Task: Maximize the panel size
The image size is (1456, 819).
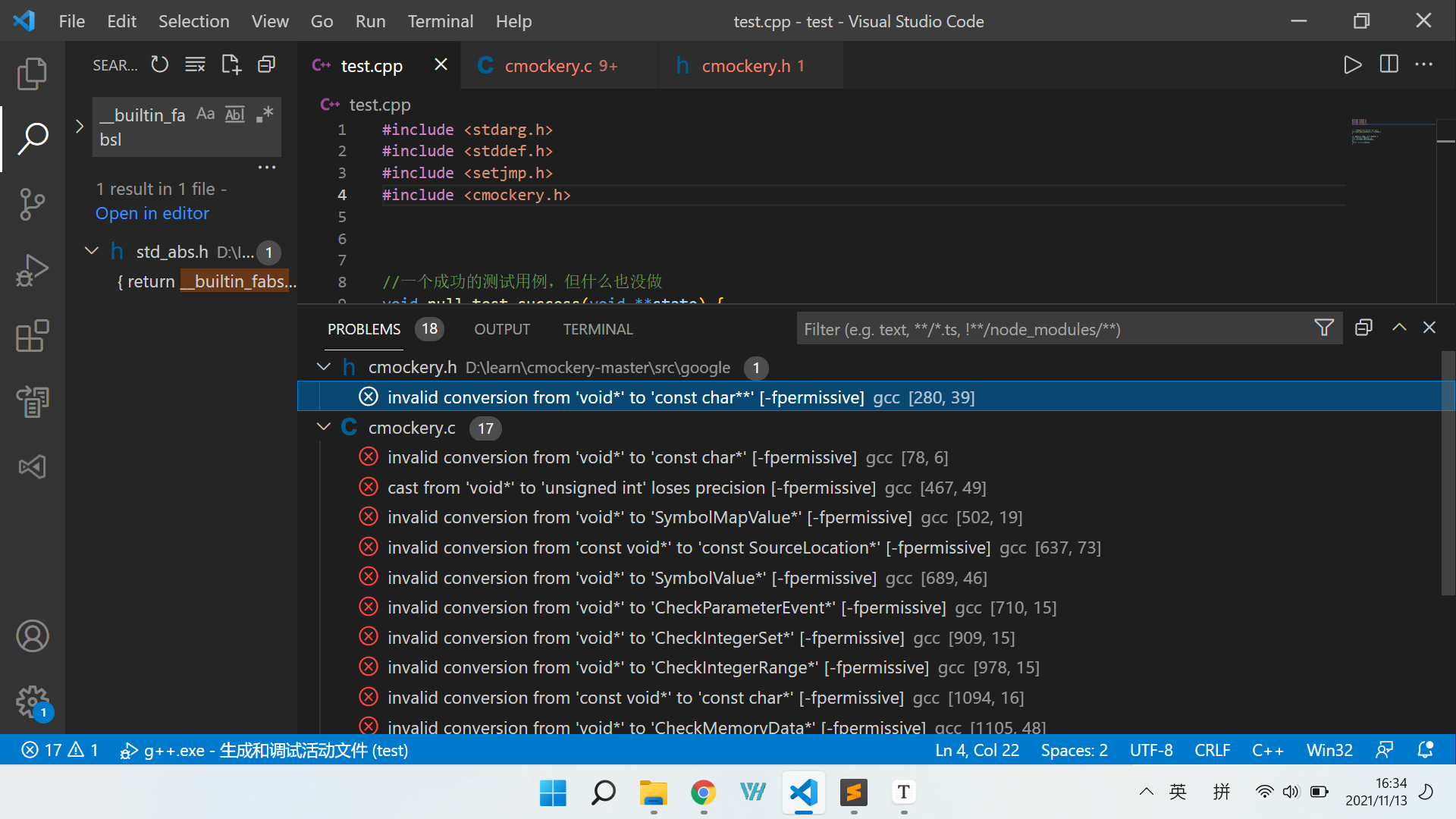Action: click(x=1399, y=328)
